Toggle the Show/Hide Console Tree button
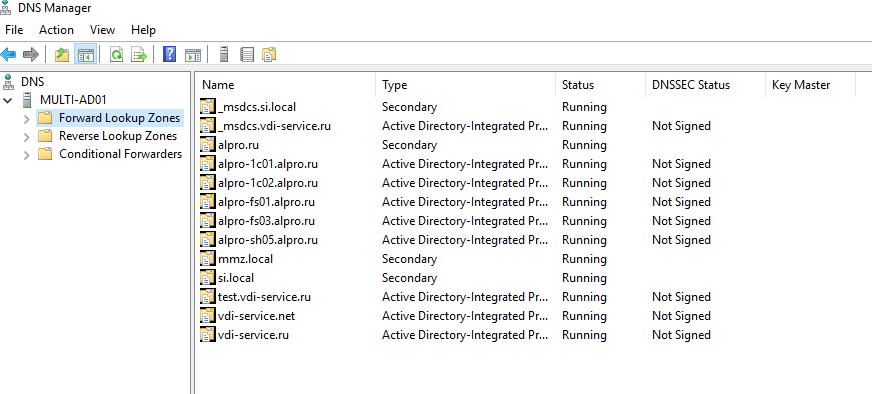 coord(86,55)
